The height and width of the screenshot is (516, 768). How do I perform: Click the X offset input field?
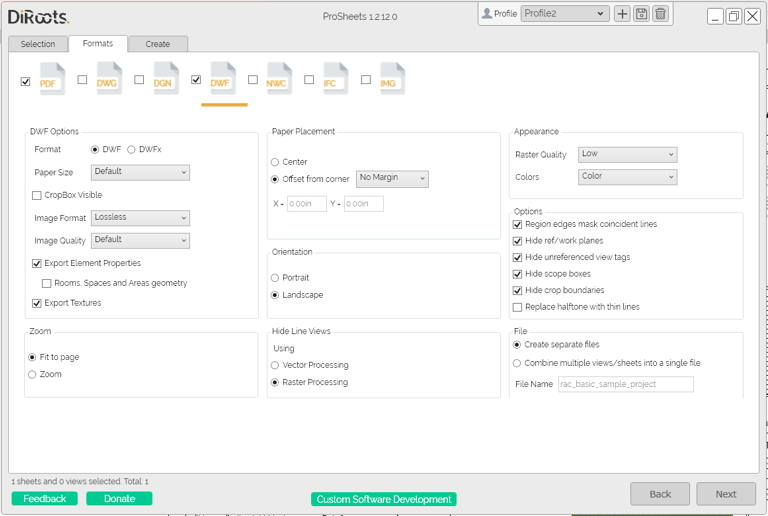(x=307, y=204)
